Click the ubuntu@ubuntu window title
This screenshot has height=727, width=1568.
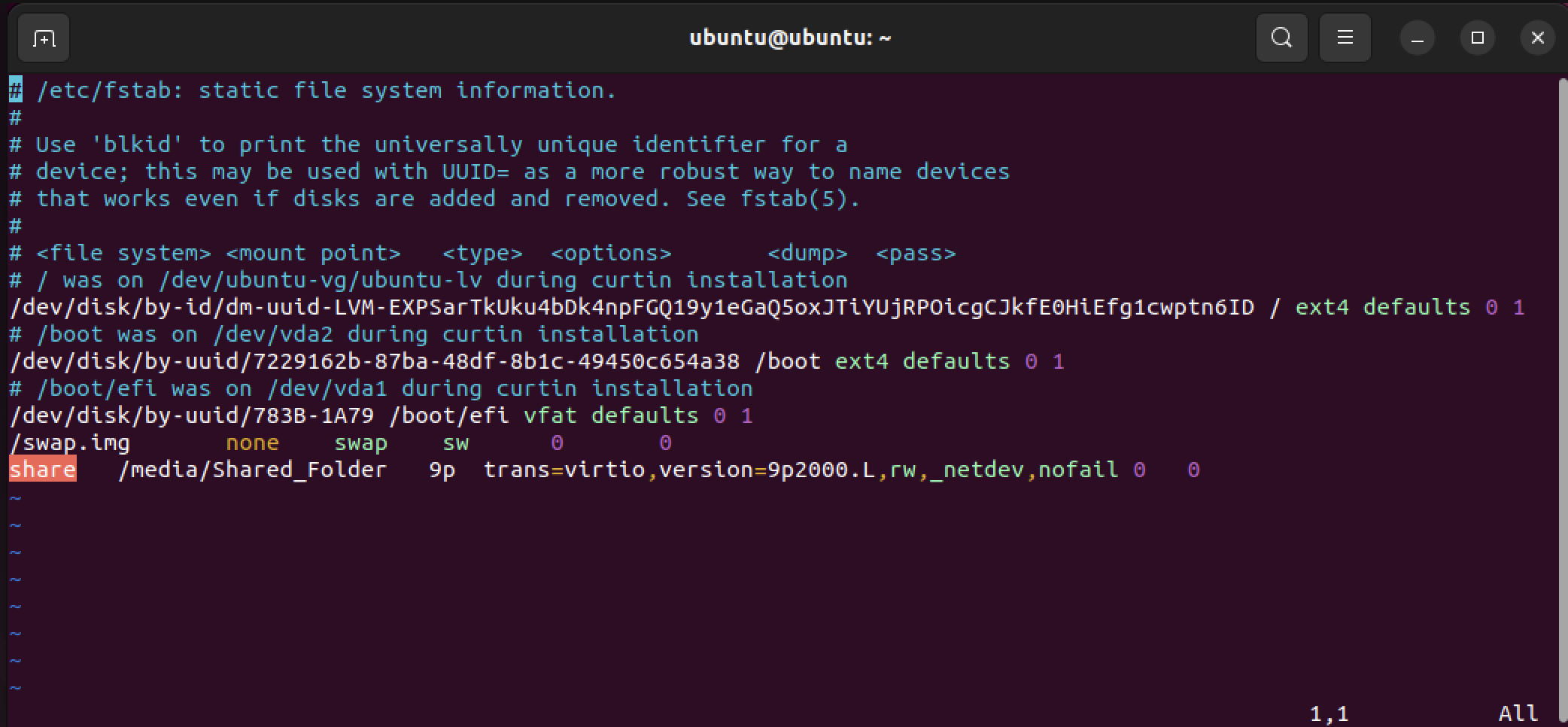click(790, 38)
